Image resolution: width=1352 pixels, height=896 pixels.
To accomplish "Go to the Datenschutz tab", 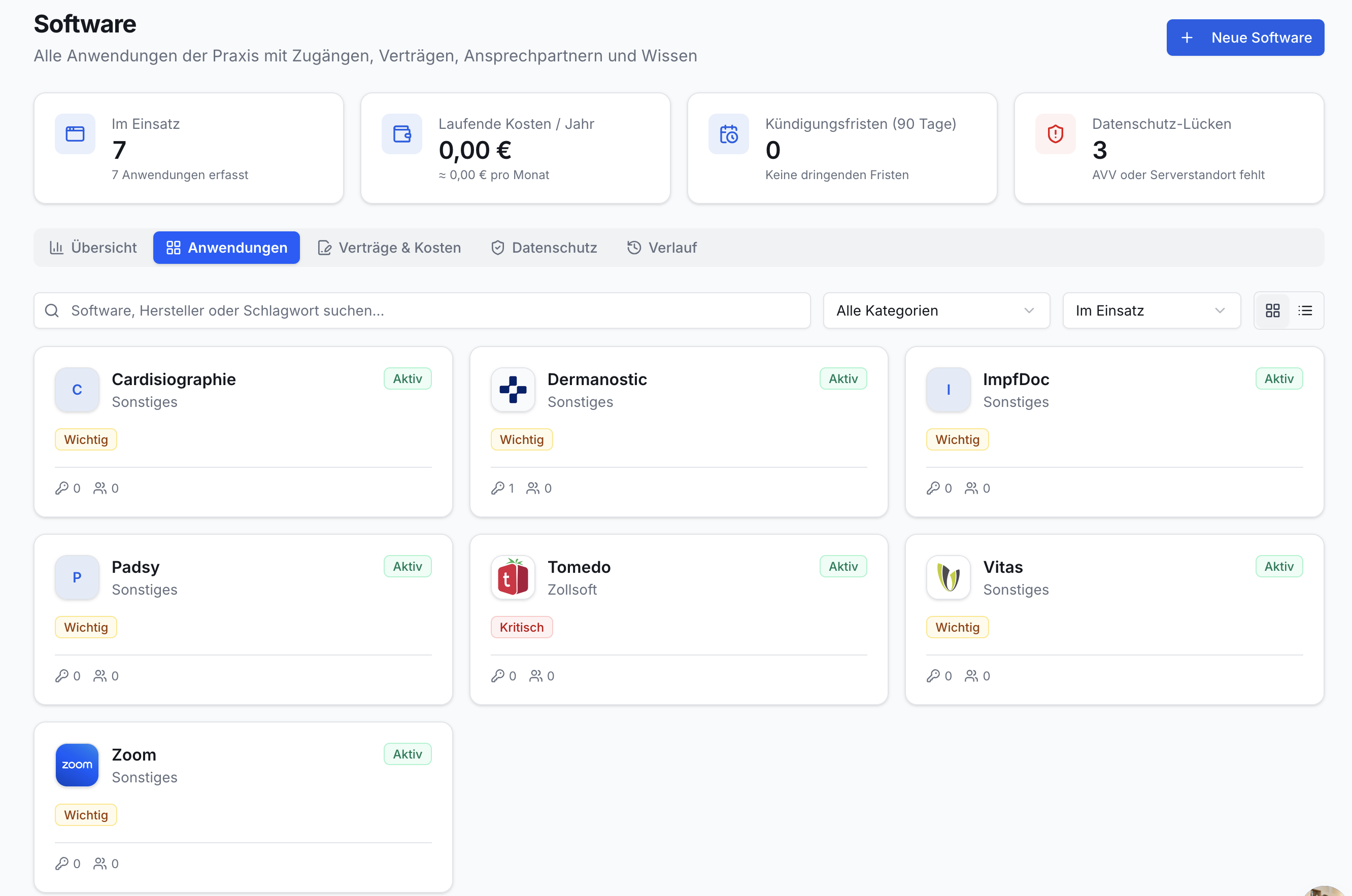I will tap(544, 248).
